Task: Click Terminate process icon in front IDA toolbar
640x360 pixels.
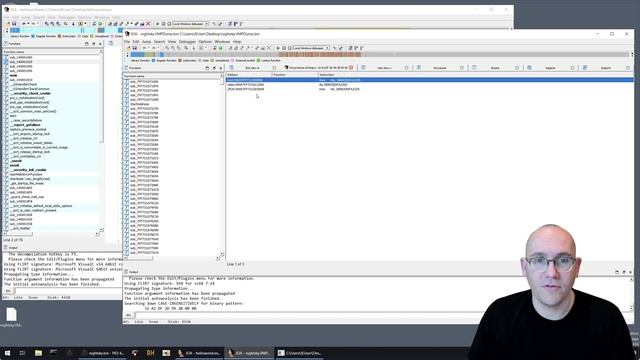Action: point(289,48)
